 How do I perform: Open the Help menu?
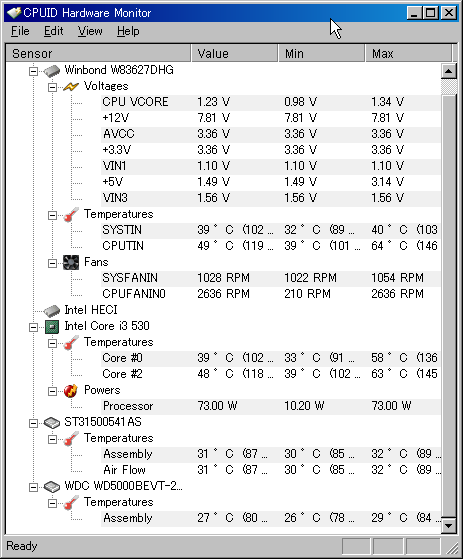[x=128, y=31]
